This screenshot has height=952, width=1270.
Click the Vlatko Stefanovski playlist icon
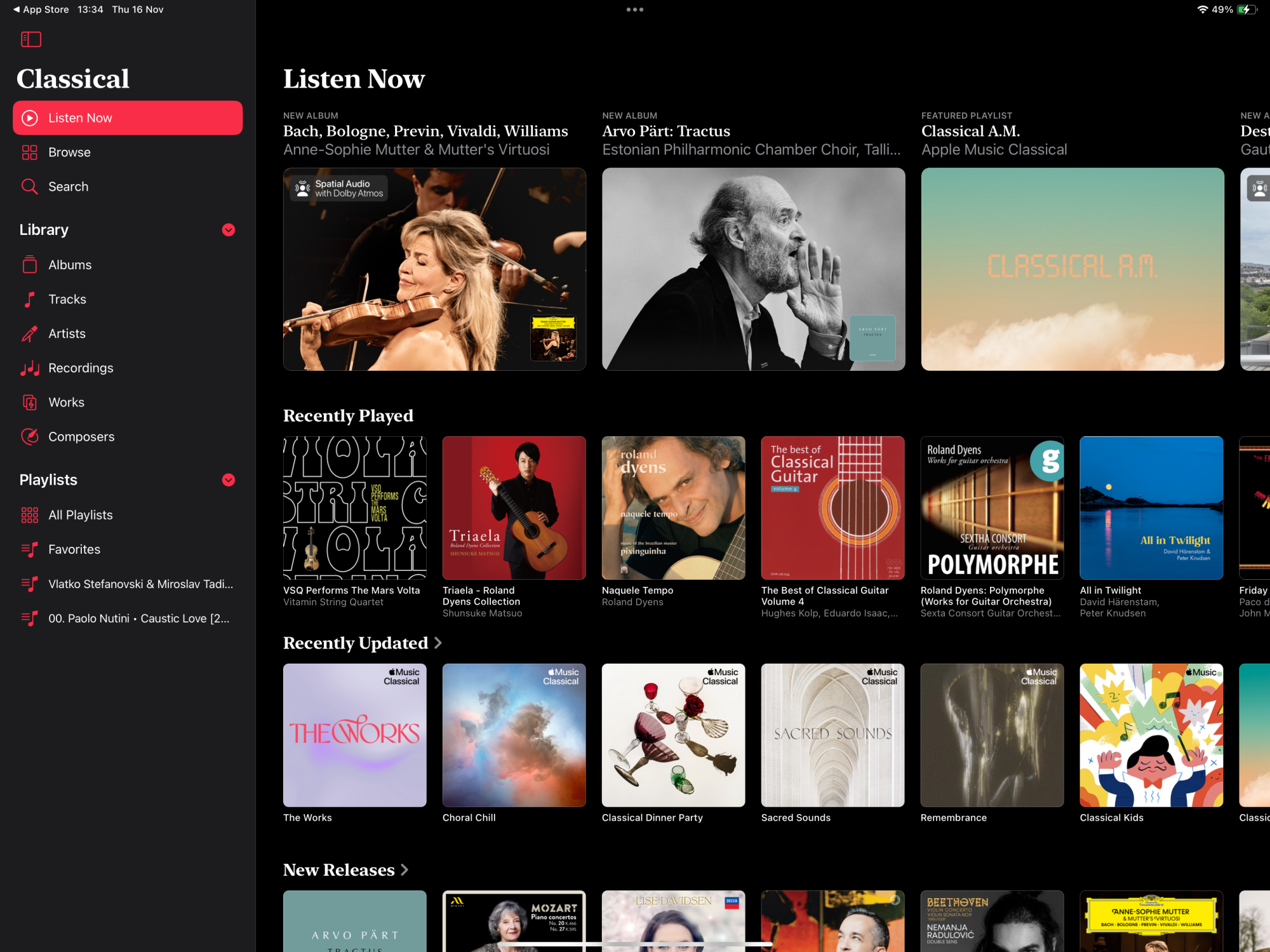tap(30, 584)
